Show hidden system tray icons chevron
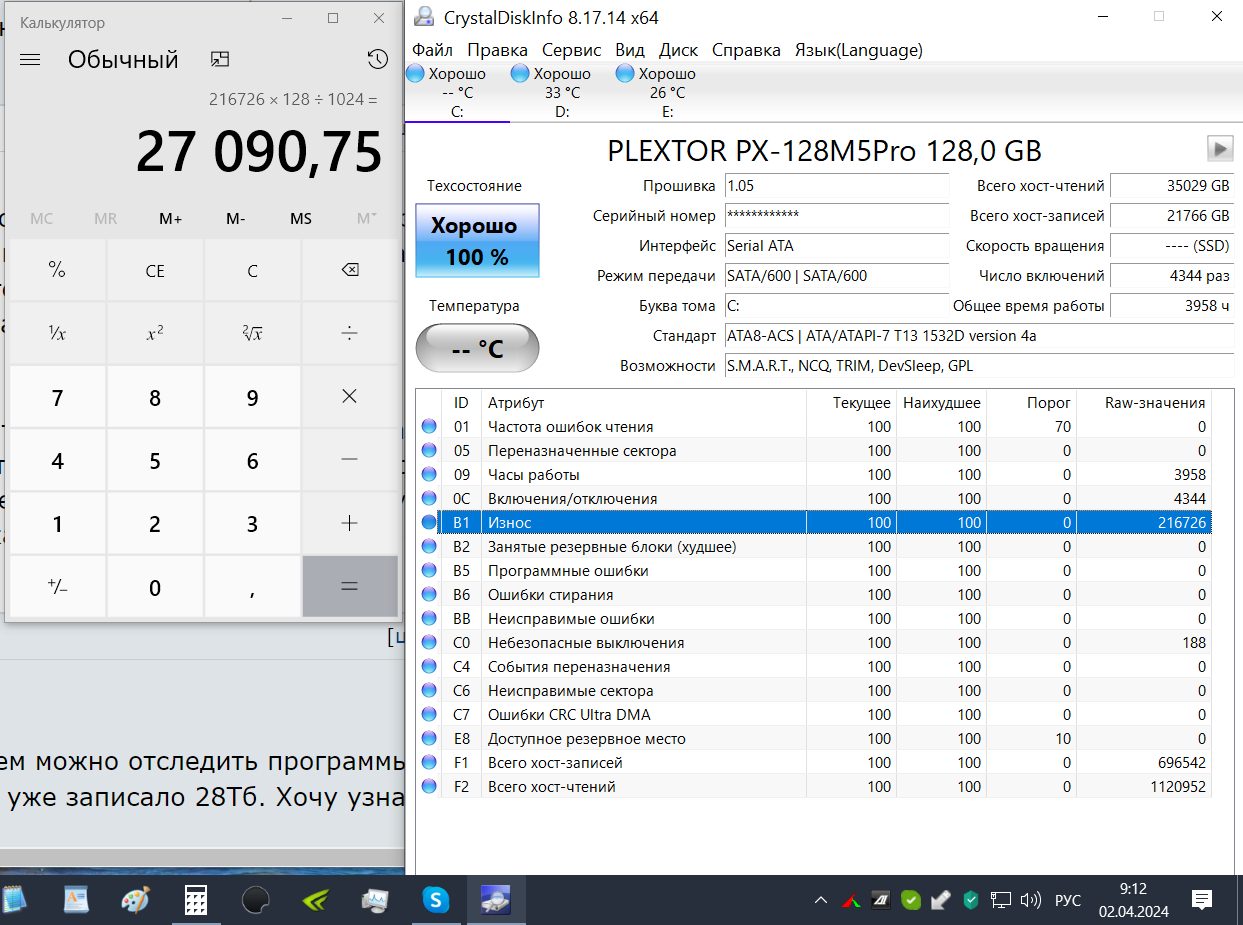The width and height of the screenshot is (1243, 925). point(821,900)
